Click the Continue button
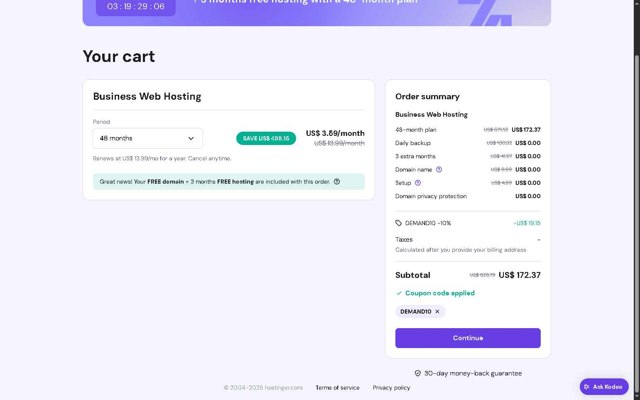The image size is (640, 400). pos(468,338)
